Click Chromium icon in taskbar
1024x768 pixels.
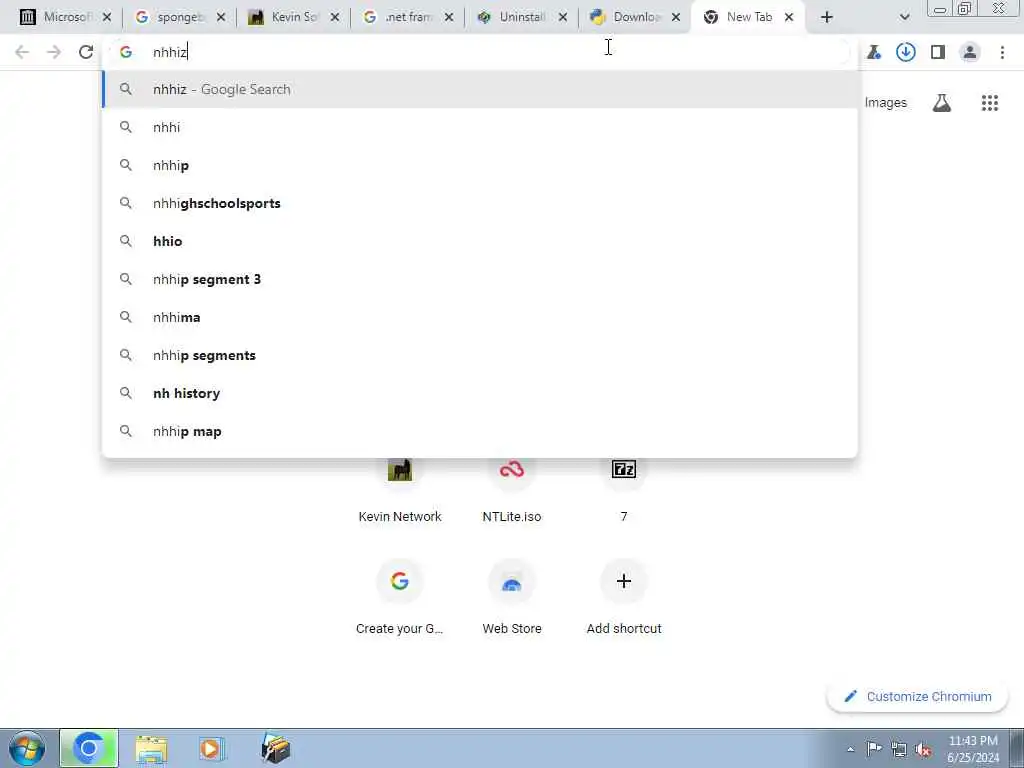[x=89, y=748]
